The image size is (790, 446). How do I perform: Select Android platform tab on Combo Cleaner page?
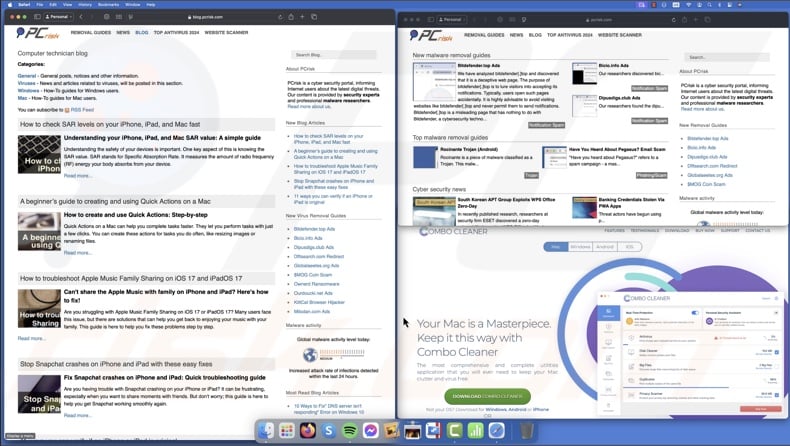tap(605, 247)
